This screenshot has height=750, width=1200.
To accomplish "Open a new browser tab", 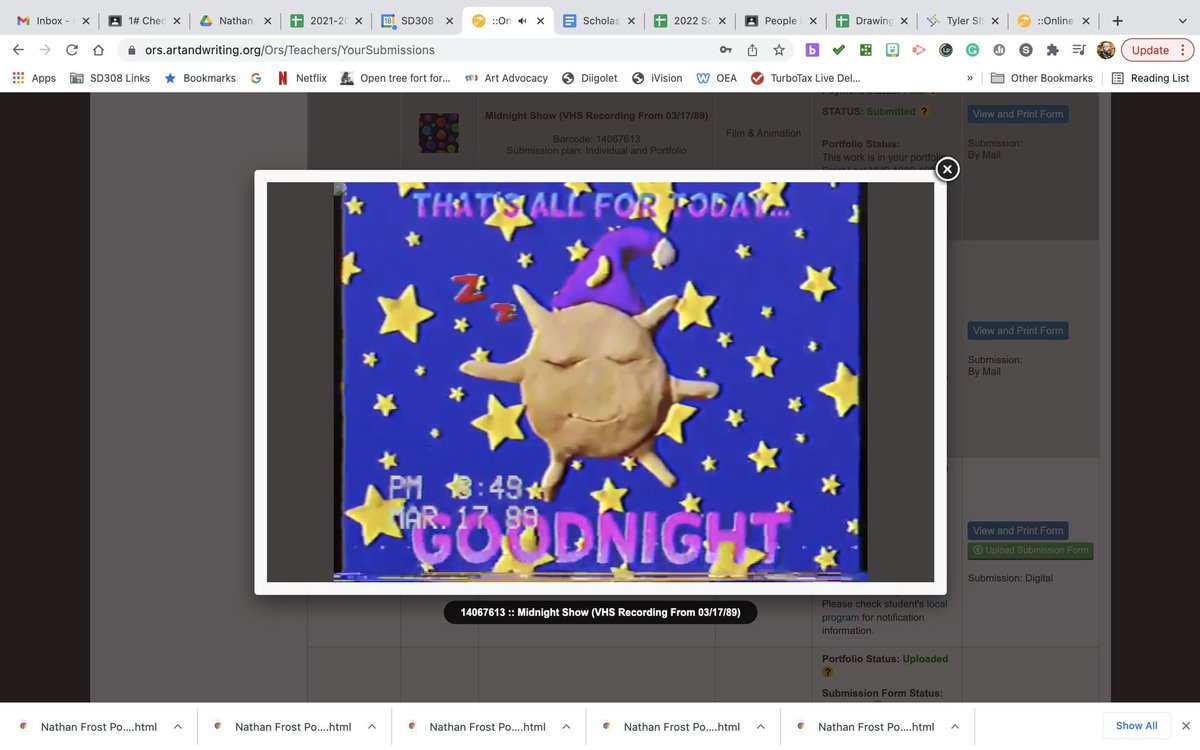I will pyautogui.click(x=1117, y=20).
